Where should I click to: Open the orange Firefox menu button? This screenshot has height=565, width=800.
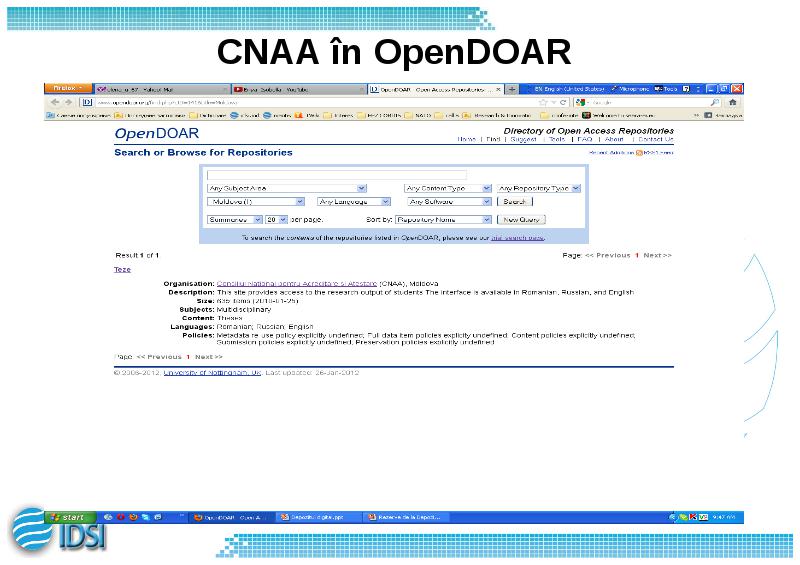[x=68, y=88]
